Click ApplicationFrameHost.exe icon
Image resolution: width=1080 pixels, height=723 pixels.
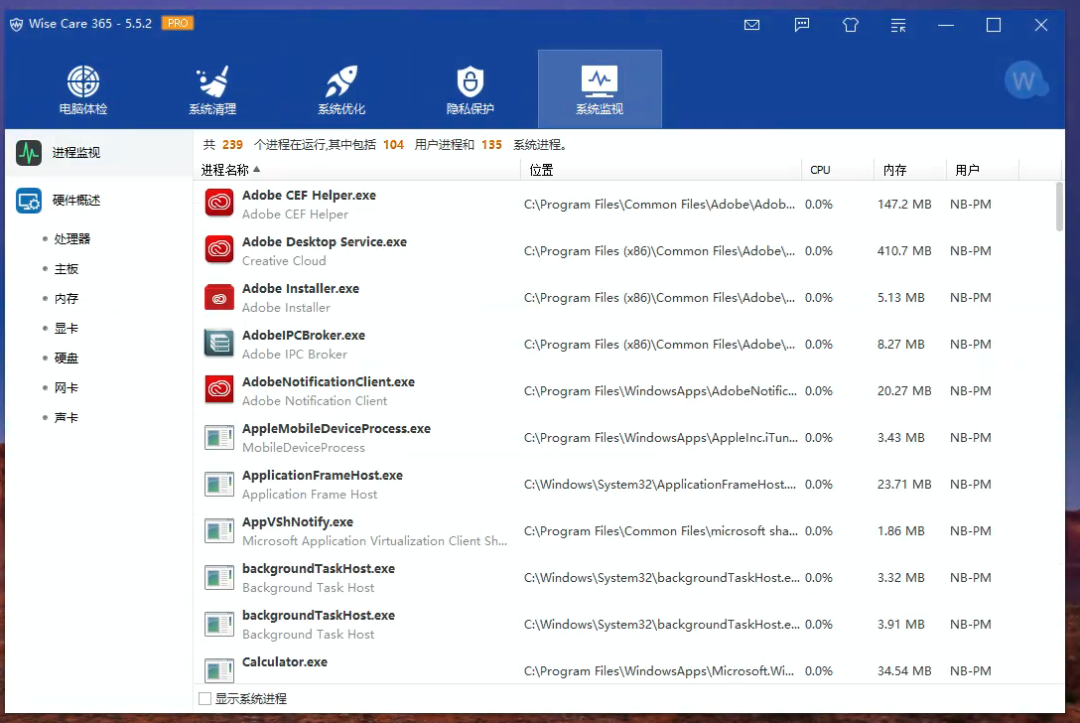click(x=219, y=484)
